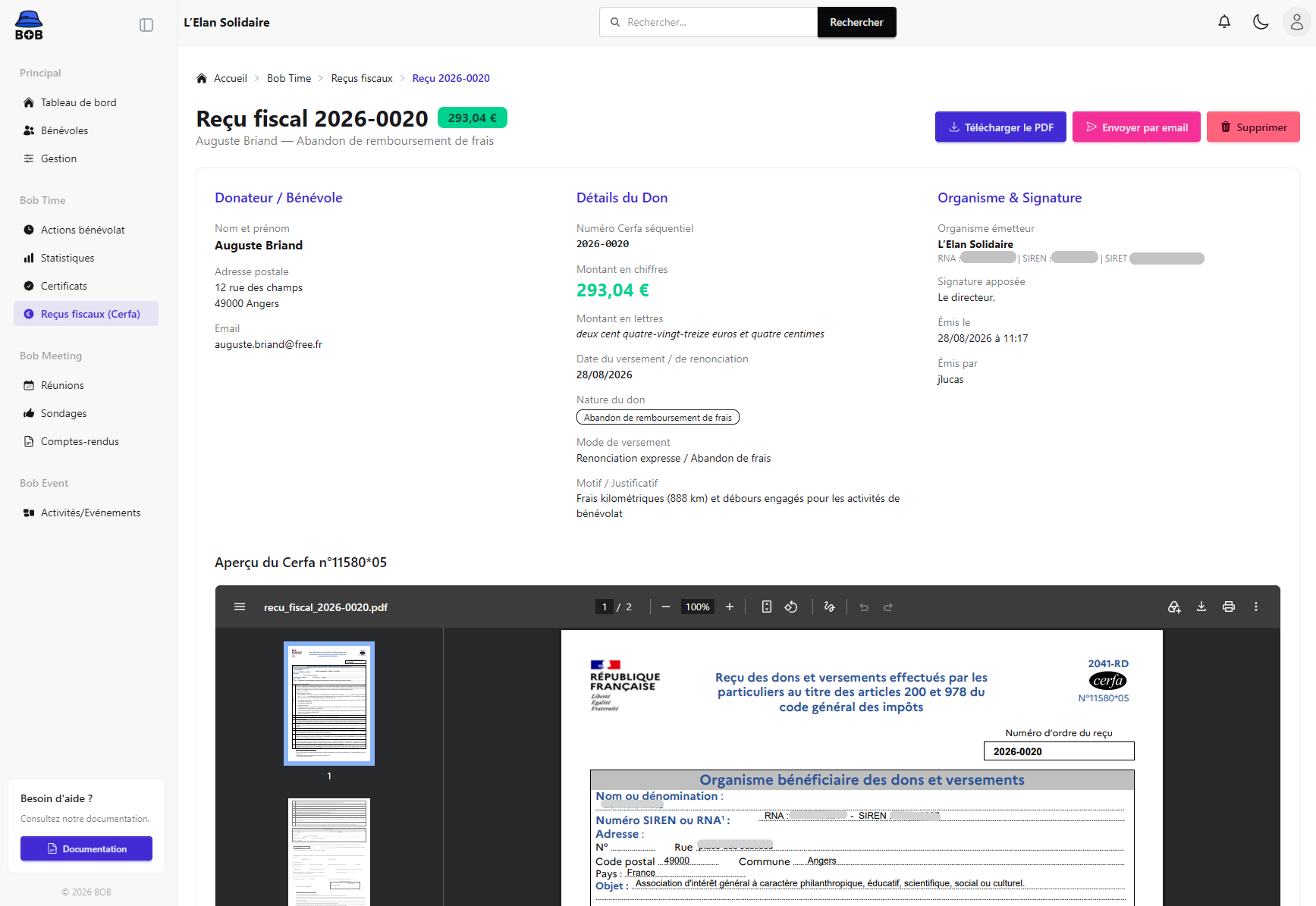Select the PDF draw annotation tool
Screen dimensions: 1316x906
[830, 607]
